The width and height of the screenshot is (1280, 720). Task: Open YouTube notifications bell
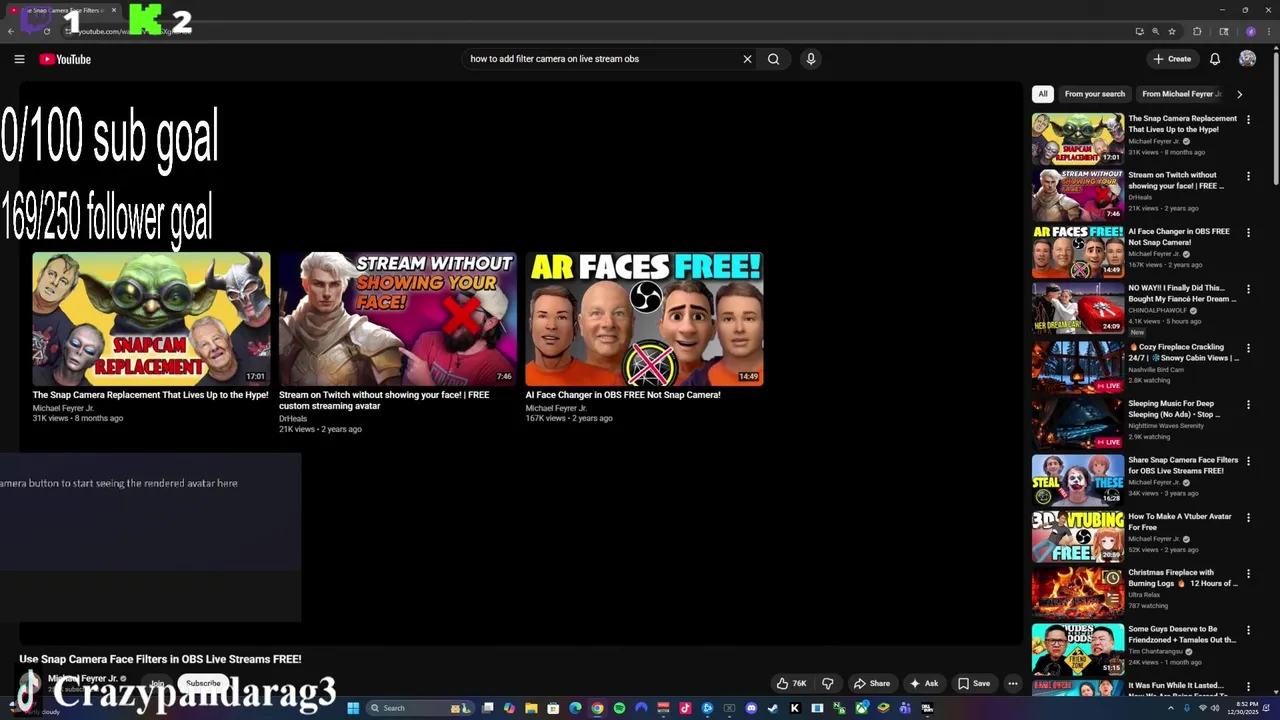click(x=1215, y=59)
